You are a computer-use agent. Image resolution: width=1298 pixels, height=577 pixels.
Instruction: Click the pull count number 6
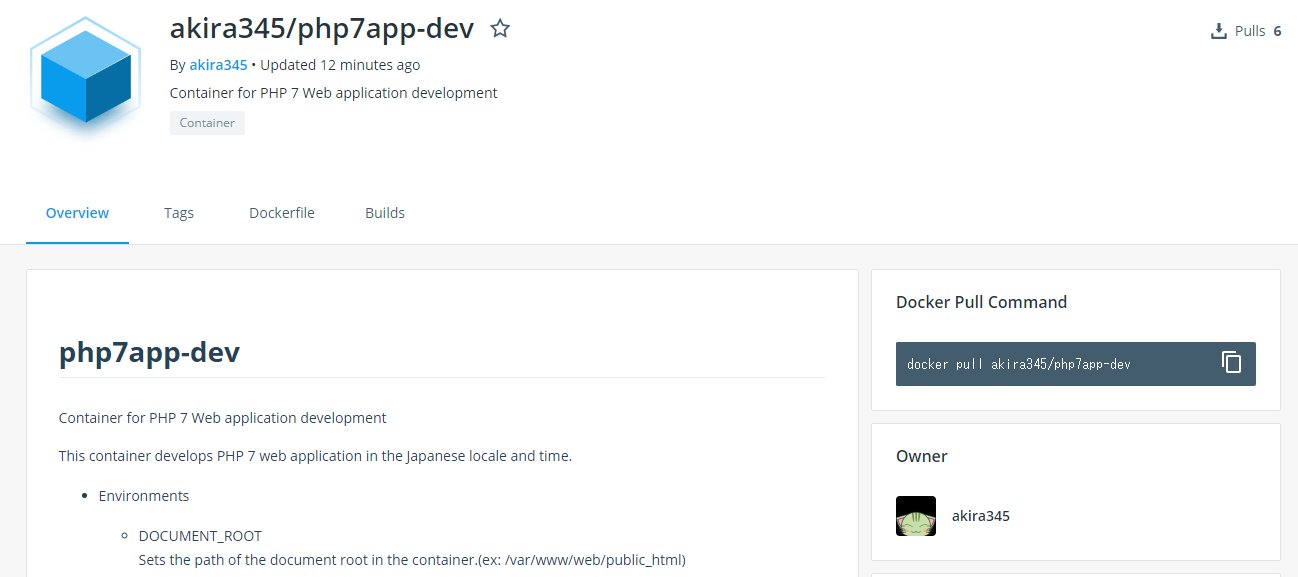tap(1277, 31)
